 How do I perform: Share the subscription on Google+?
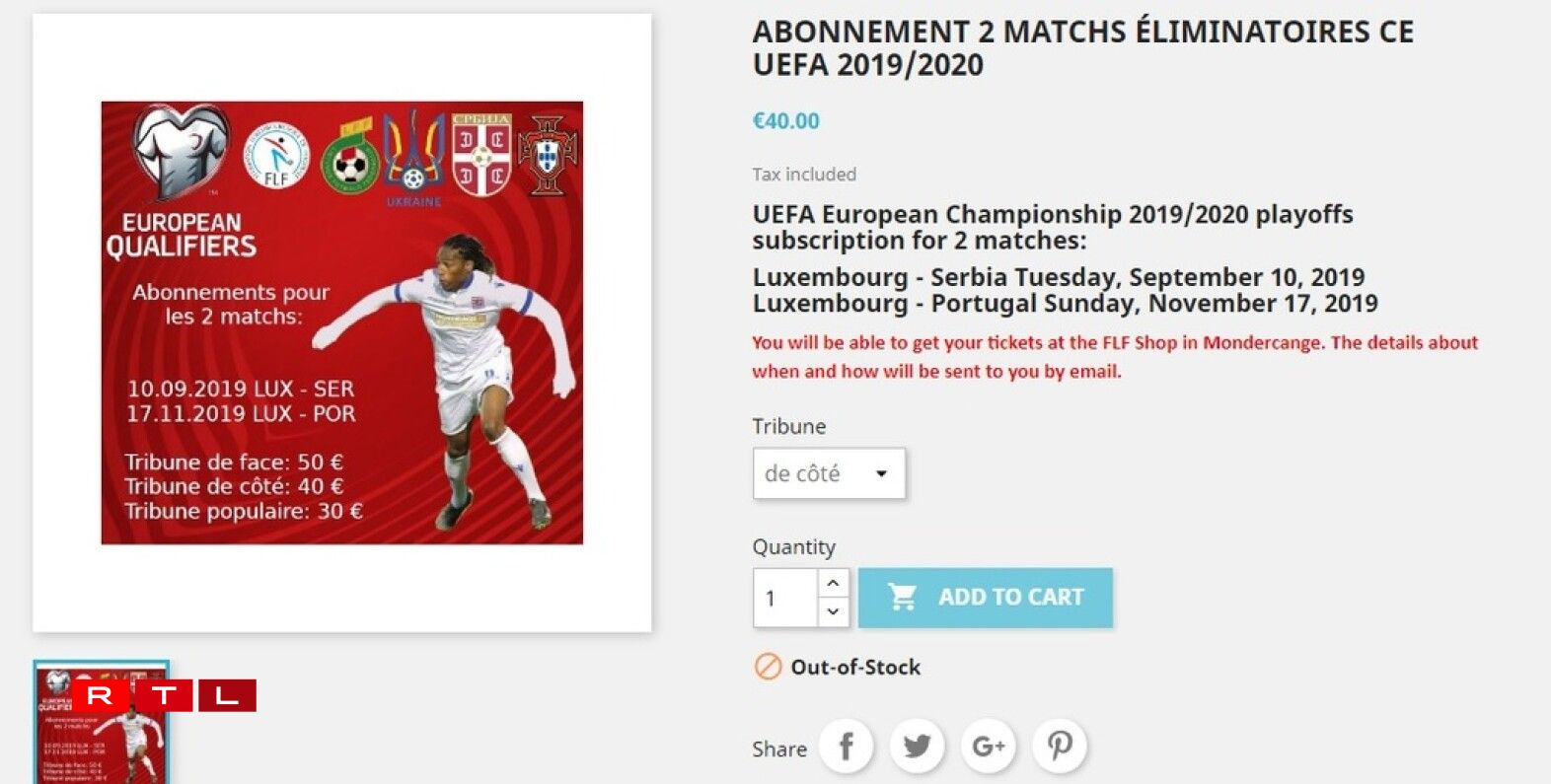(988, 747)
